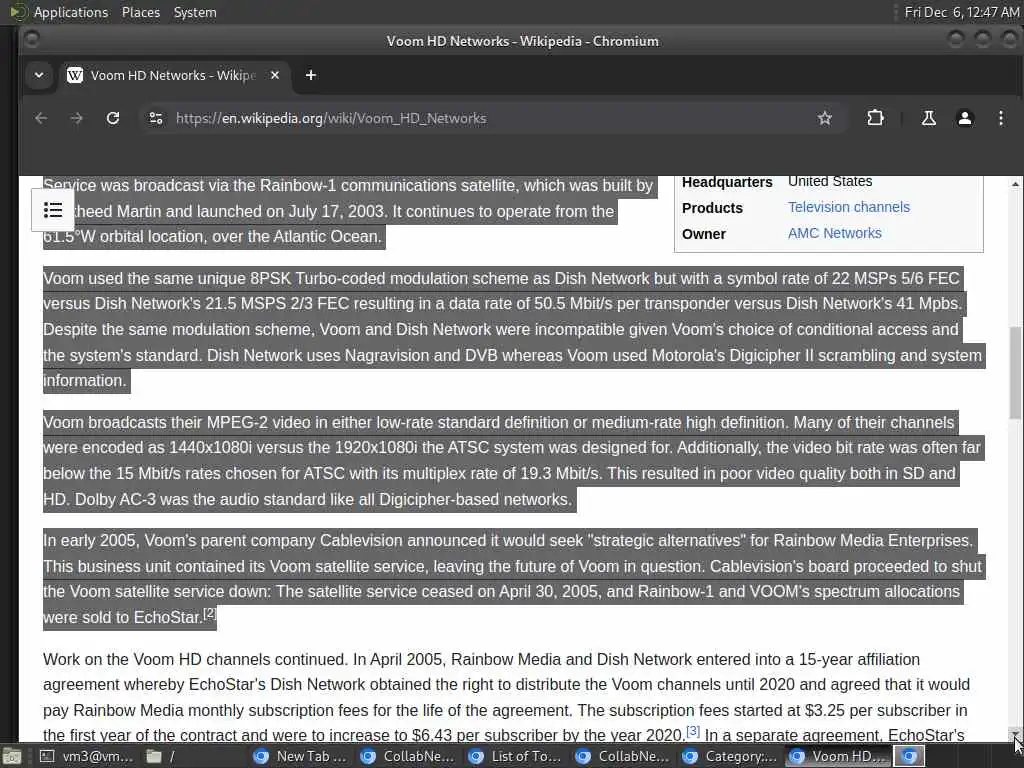Image resolution: width=1024 pixels, height=768 pixels.
Task: Open the user profile icon
Action: click(965, 118)
